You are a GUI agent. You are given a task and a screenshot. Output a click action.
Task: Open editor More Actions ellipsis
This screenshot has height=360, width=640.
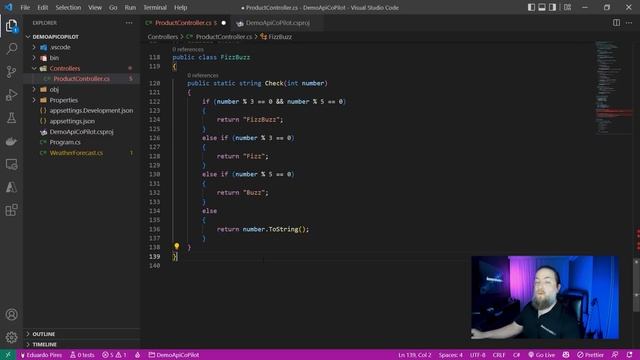(x=629, y=23)
